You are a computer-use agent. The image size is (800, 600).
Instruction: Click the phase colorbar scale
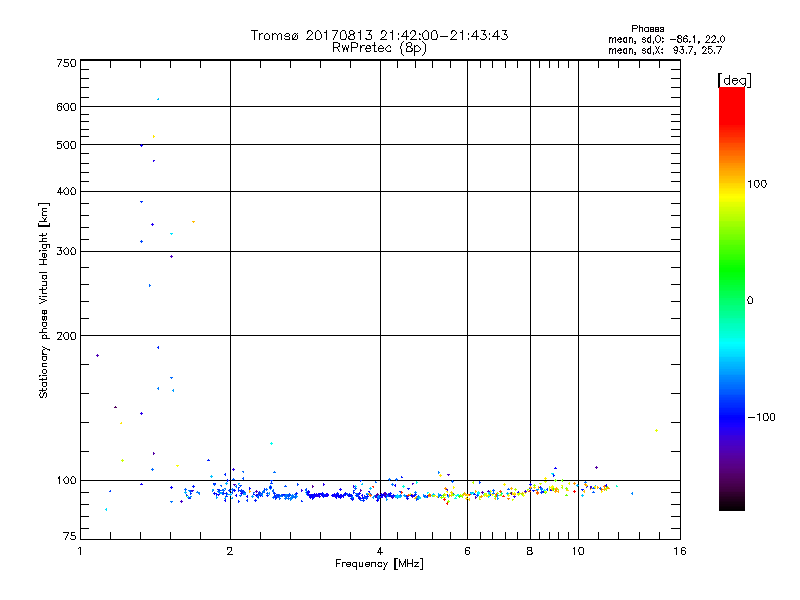(732, 298)
